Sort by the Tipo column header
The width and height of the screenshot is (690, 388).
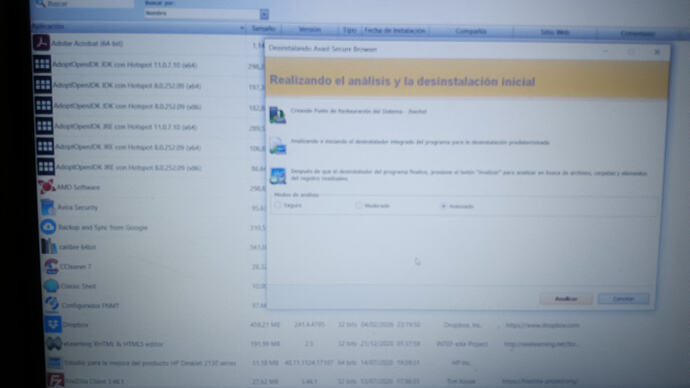350,30
